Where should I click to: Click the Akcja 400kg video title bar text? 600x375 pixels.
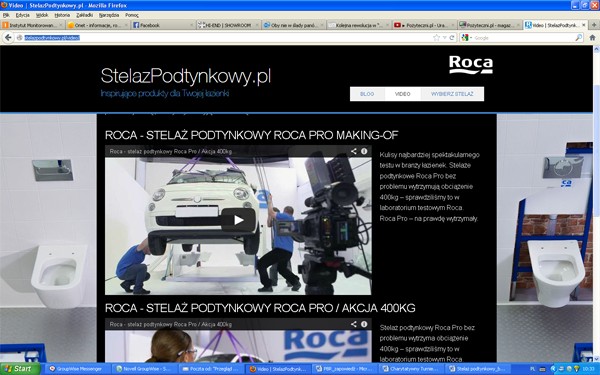[x=171, y=324]
